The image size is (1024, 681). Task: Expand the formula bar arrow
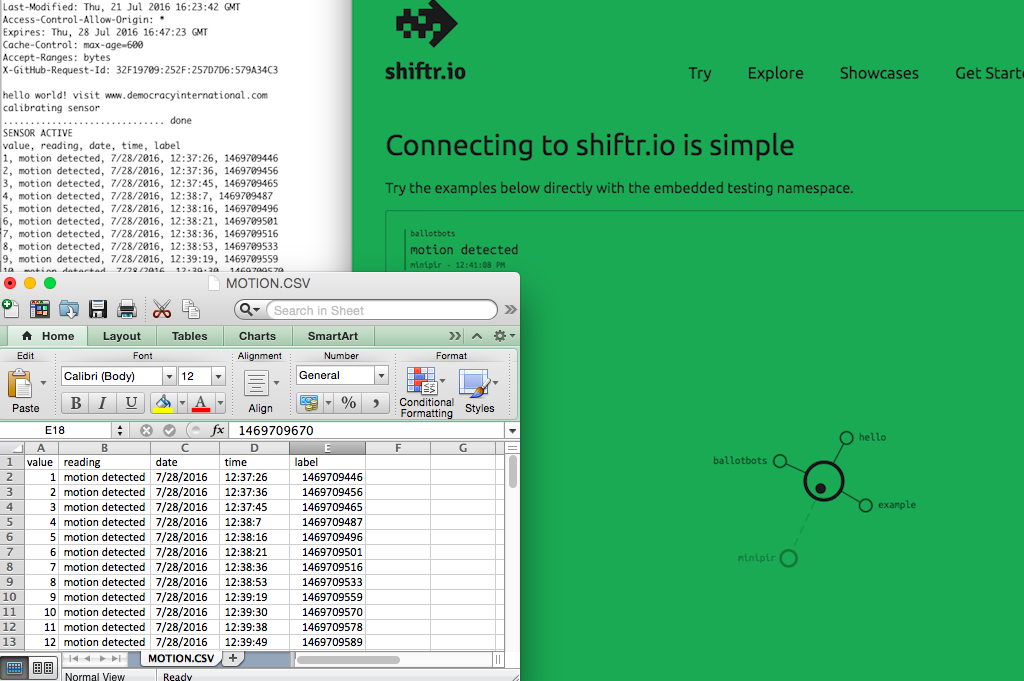513,431
